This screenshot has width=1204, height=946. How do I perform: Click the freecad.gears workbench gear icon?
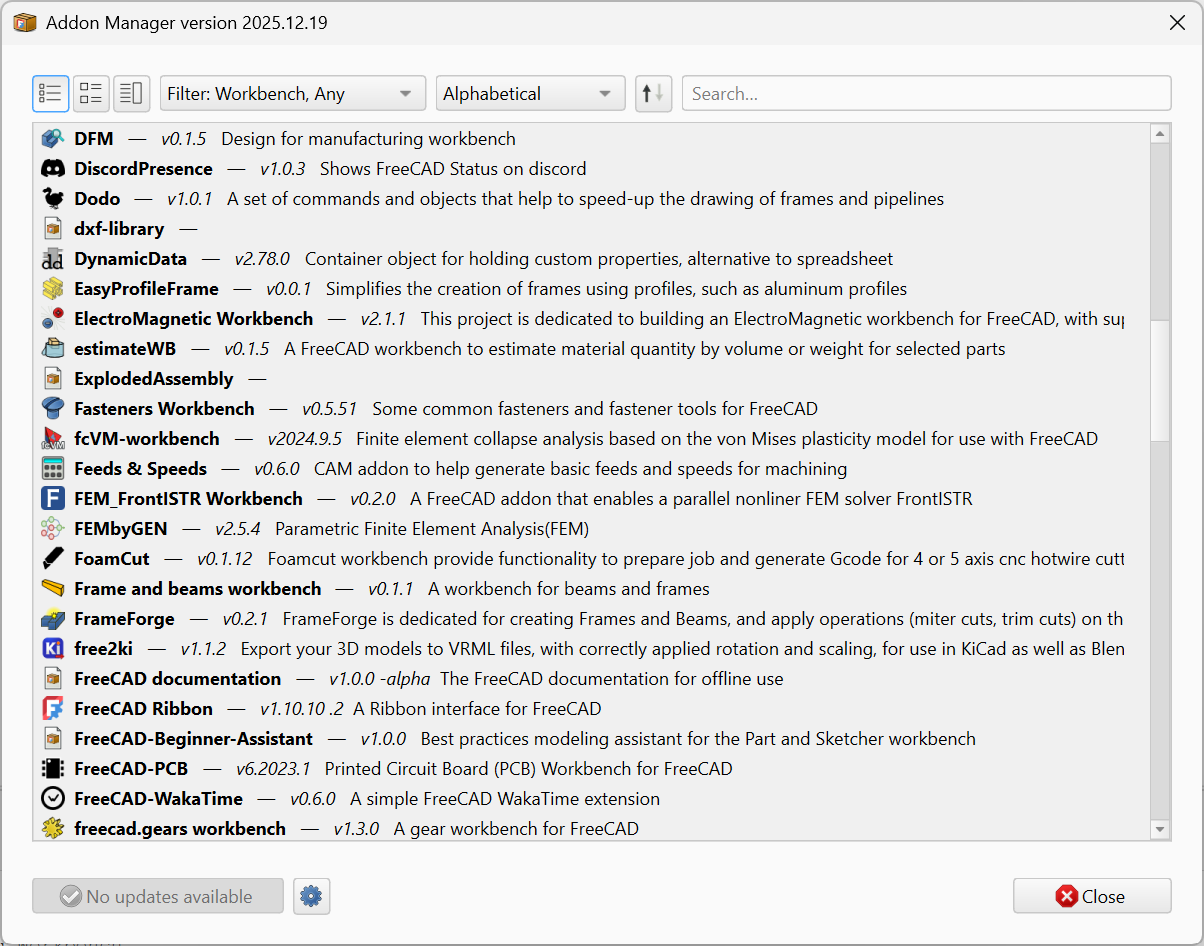tap(53, 829)
